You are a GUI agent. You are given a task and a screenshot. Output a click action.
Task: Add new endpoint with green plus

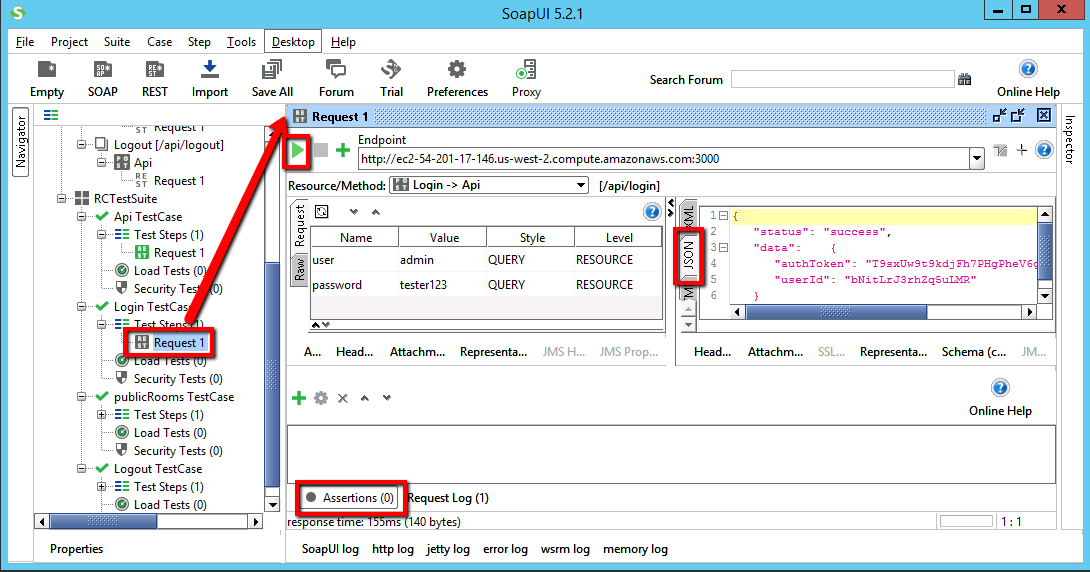click(x=343, y=150)
